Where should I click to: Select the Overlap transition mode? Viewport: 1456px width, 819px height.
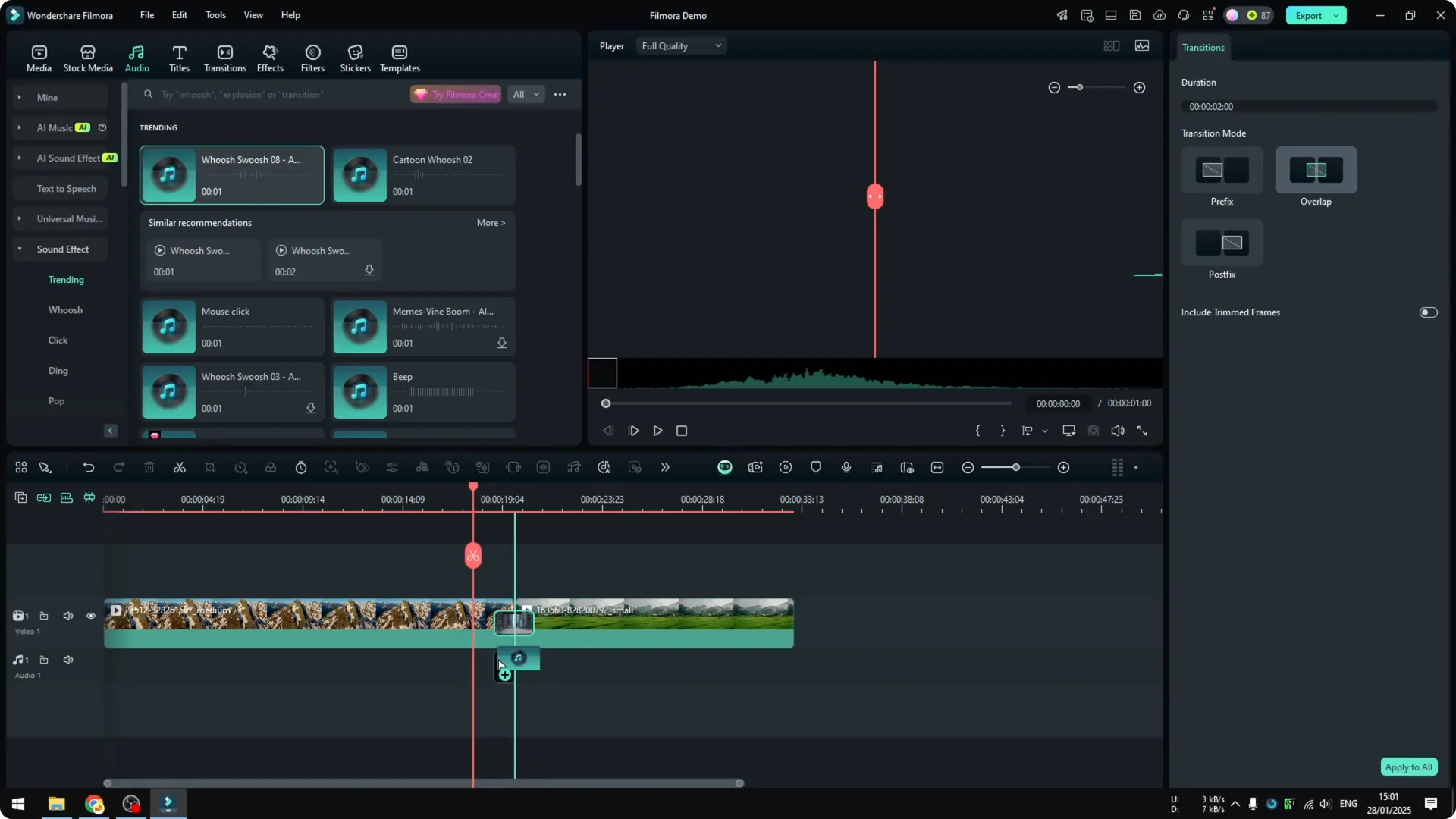click(1316, 170)
